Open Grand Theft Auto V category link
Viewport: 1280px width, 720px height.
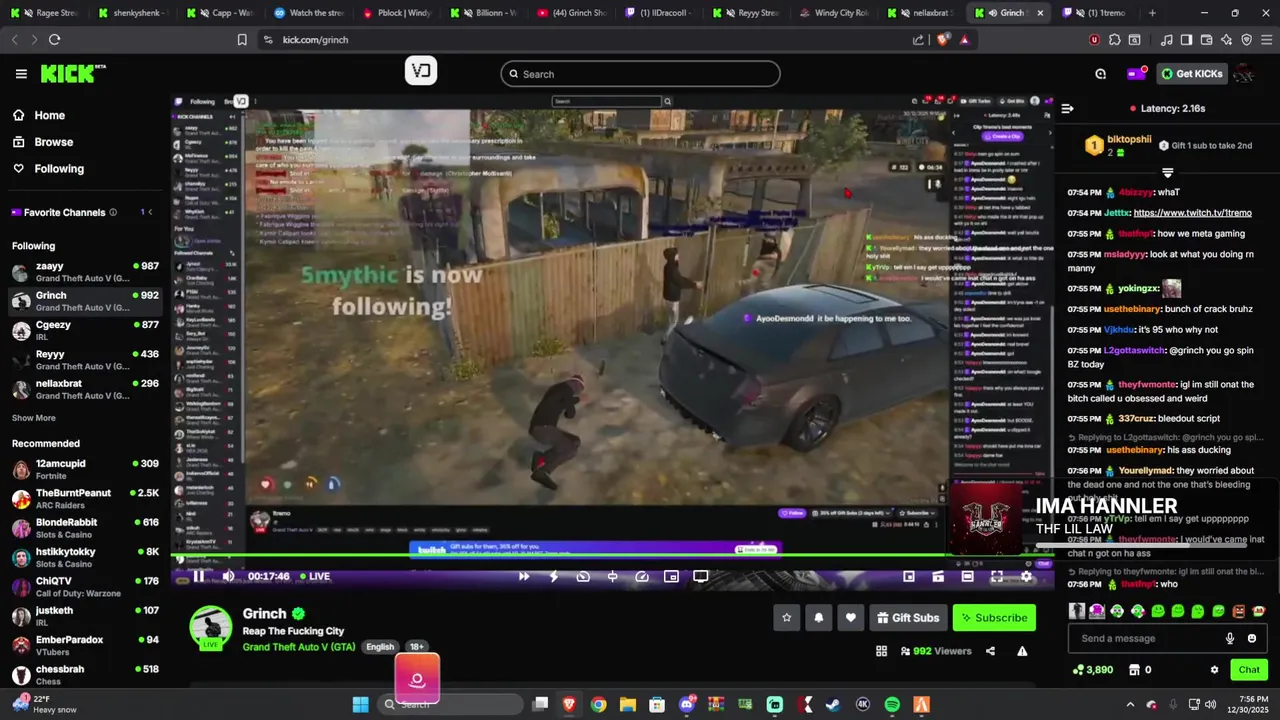[x=299, y=647]
